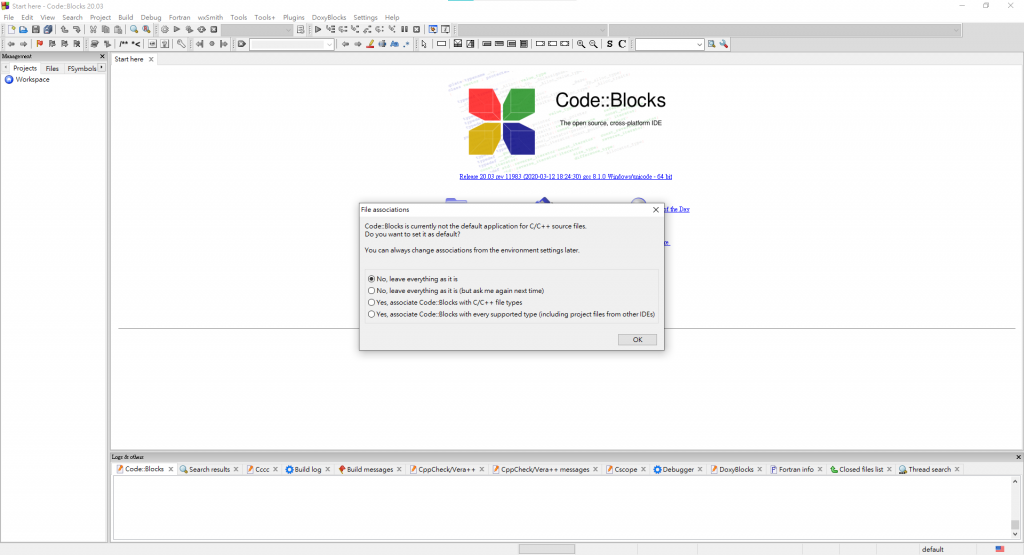Open the jump-to combo box after tag icon
Viewport: 1024px width, 555px height.
[x=291, y=44]
